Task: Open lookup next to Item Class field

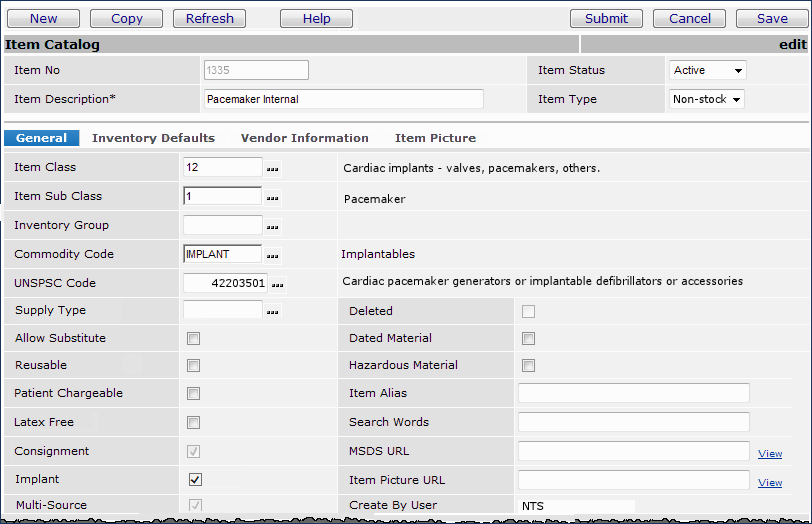Action: [x=273, y=168]
